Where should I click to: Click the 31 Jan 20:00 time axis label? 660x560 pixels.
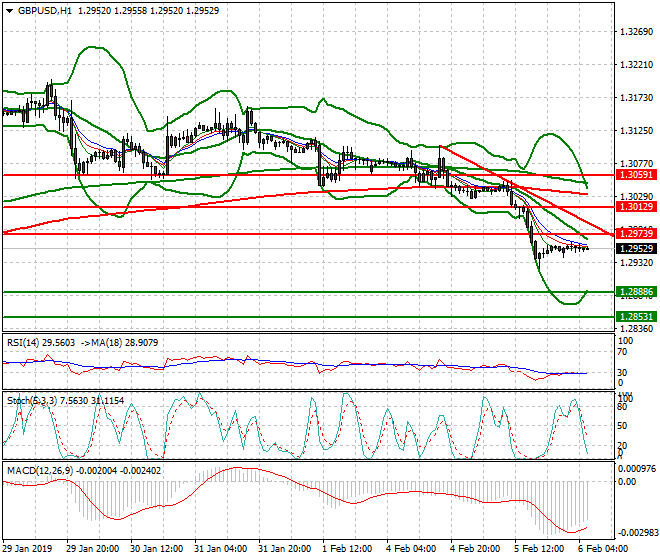(x=285, y=549)
